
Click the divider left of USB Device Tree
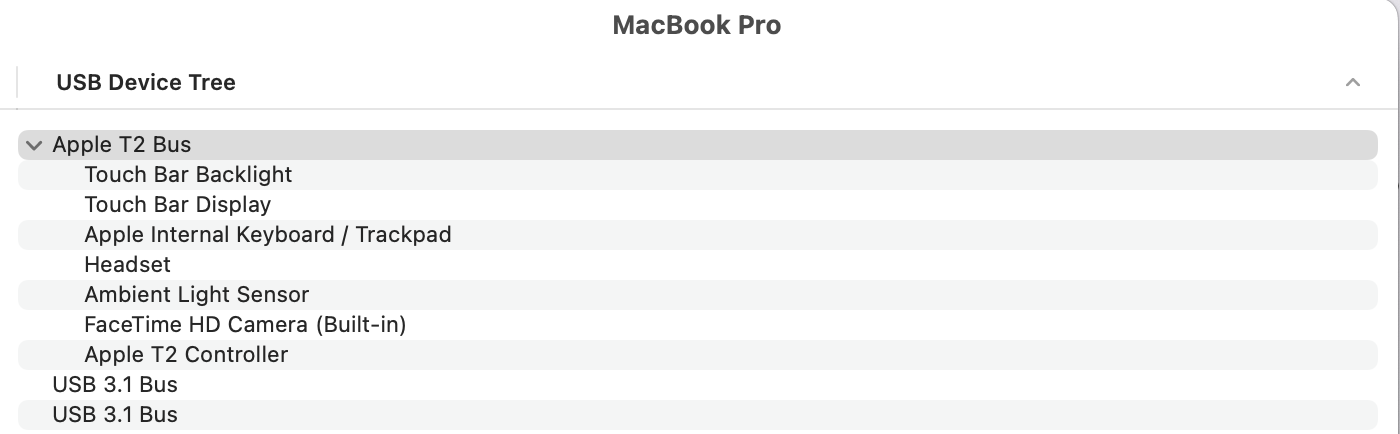click(x=17, y=82)
